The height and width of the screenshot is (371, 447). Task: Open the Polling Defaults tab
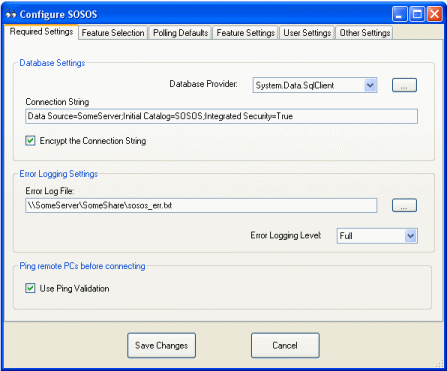tap(180, 33)
